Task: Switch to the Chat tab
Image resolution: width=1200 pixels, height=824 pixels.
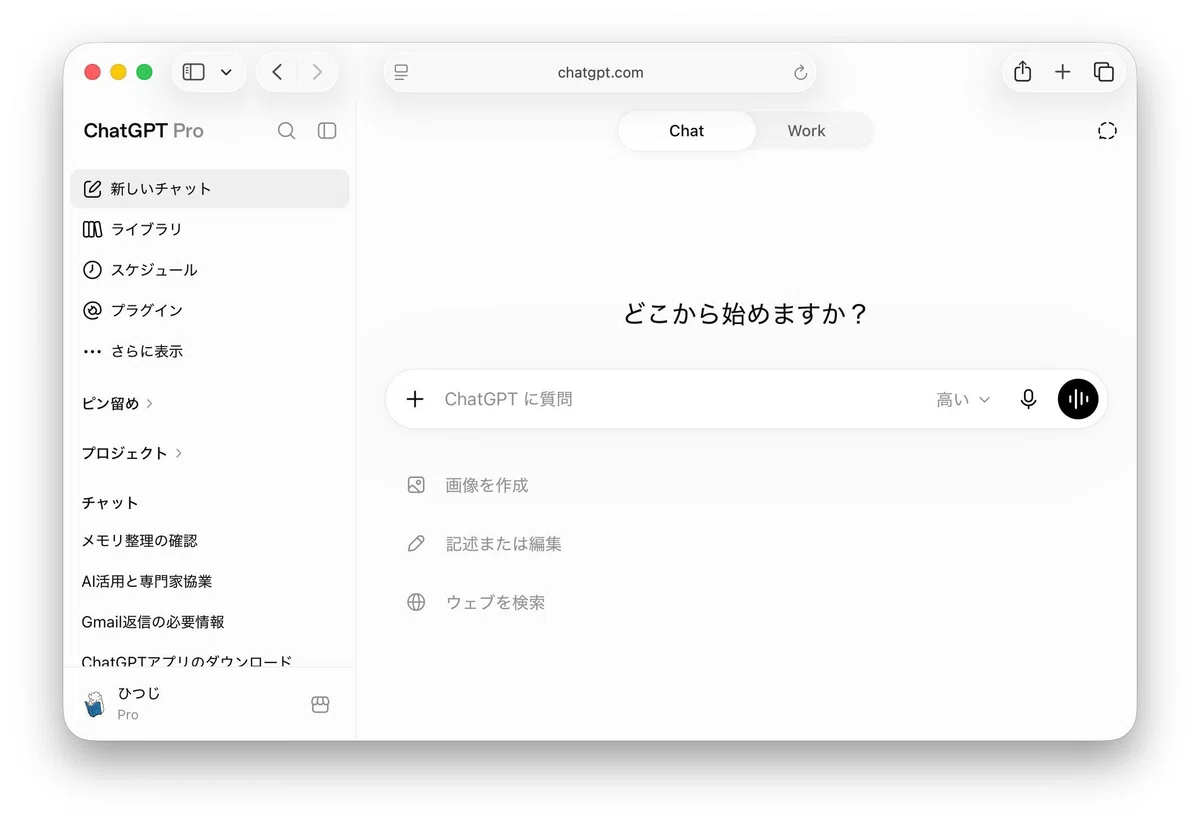Action: point(687,131)
